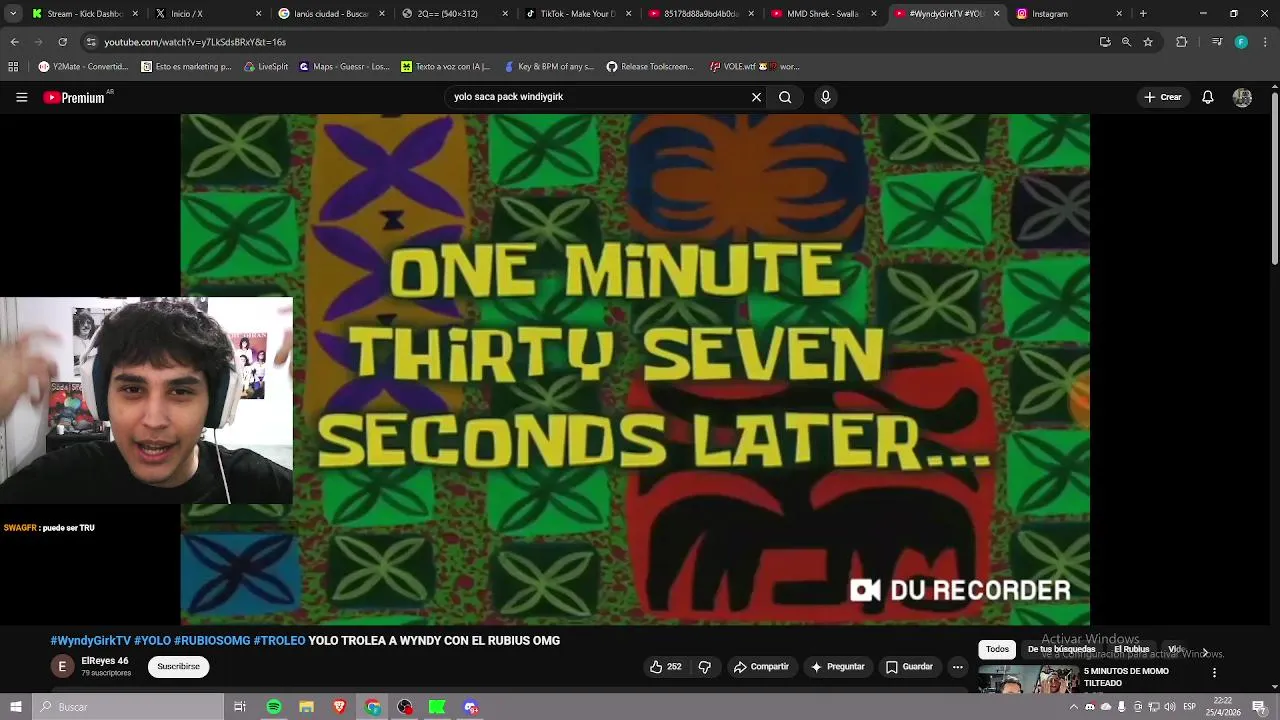Open Brave browser from taskbar
The image size is (1280, 720).
[339, 707]
